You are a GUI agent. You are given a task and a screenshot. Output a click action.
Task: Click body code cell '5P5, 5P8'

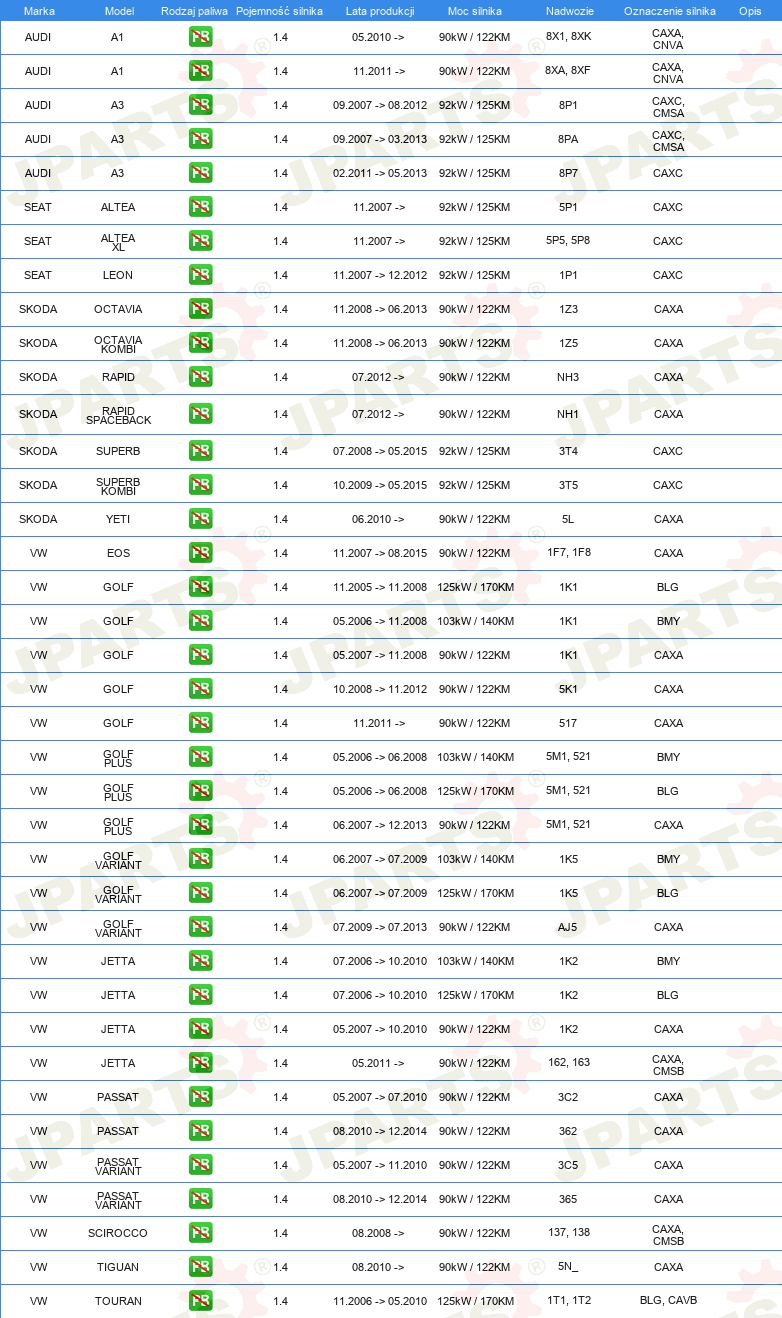[568, 241]
